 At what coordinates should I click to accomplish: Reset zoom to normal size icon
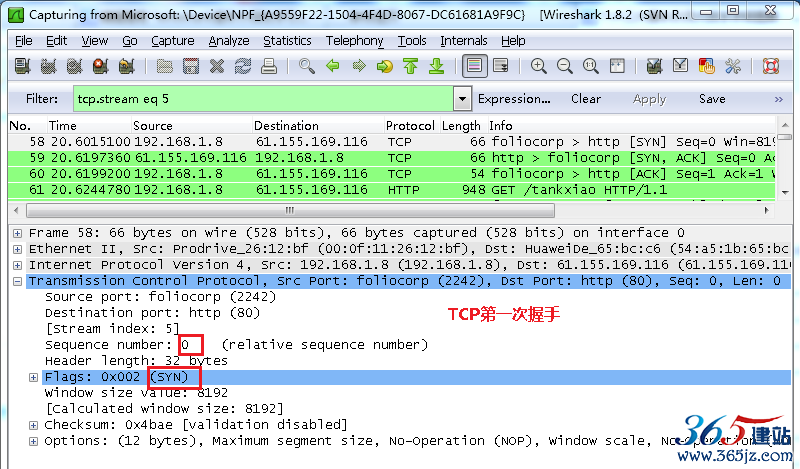pyautogui.click(x=591, y=66)
